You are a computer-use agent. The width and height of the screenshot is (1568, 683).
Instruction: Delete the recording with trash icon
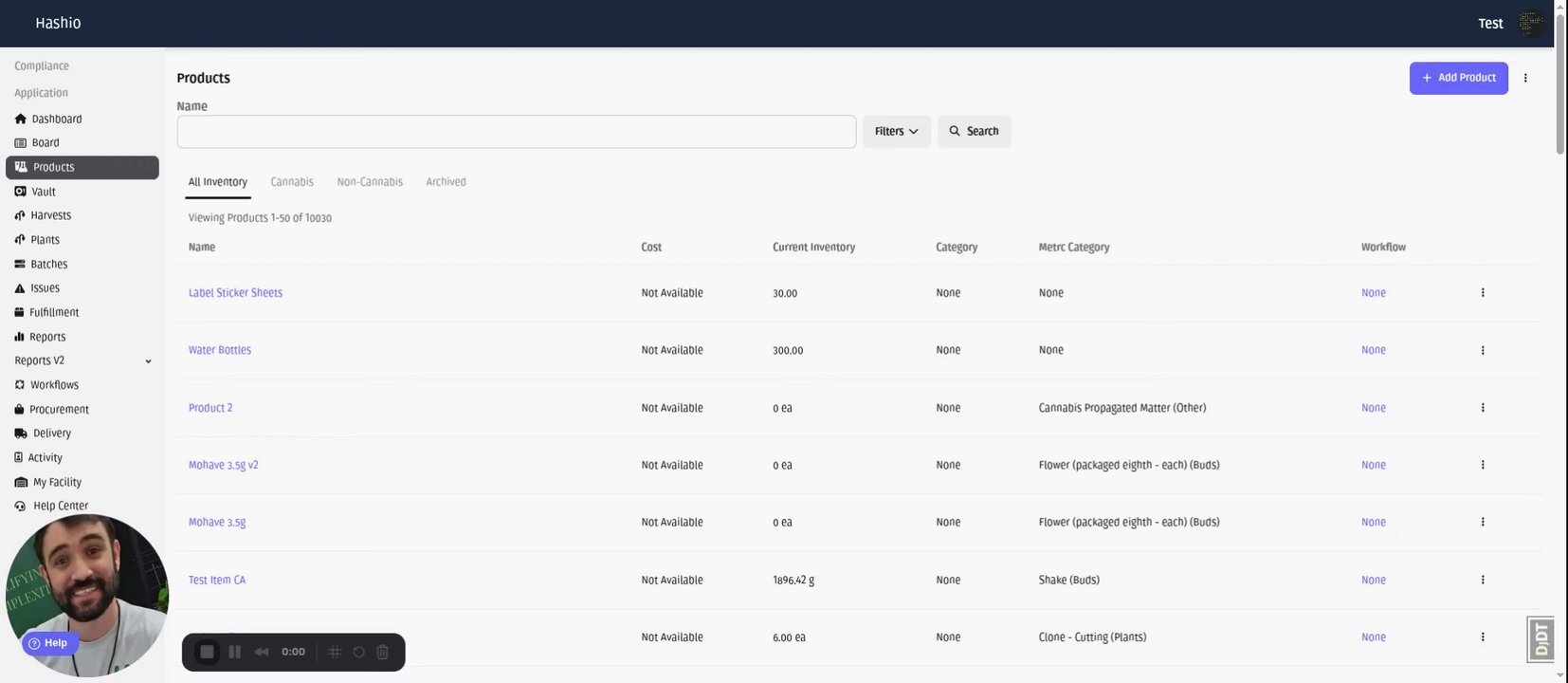[x=383, y=652]
